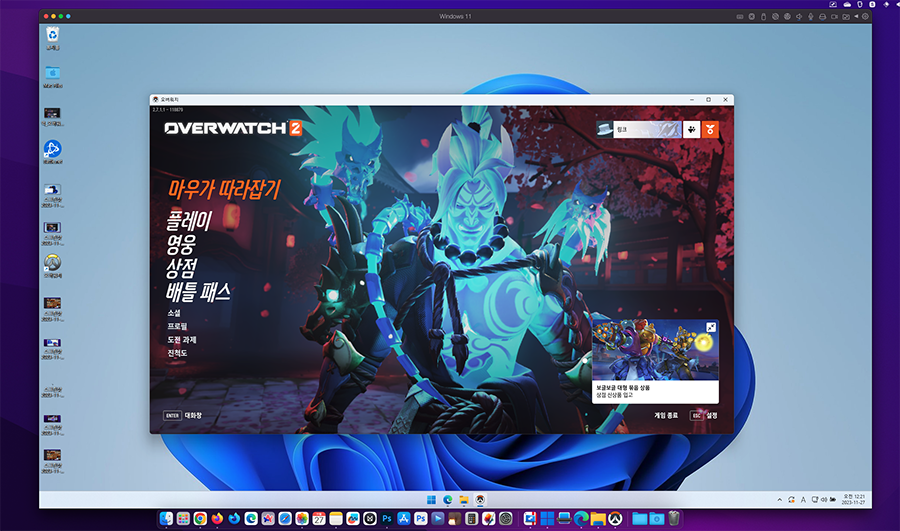Open the Recycle Bin desktop icon
The width and height of the screenshot is (900, 531).
click(52, 36)
